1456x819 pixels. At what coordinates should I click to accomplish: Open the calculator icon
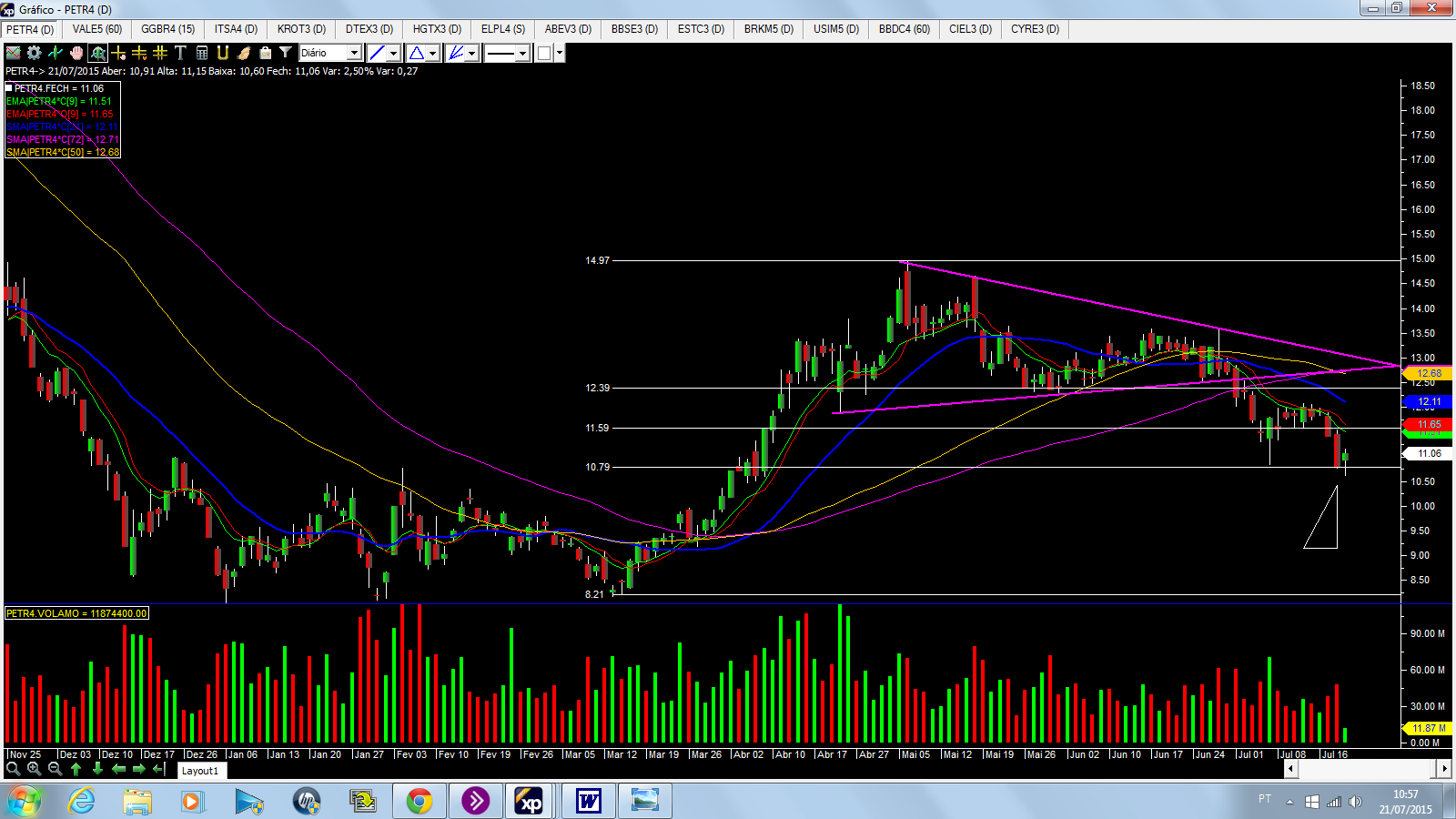point(202,53)
